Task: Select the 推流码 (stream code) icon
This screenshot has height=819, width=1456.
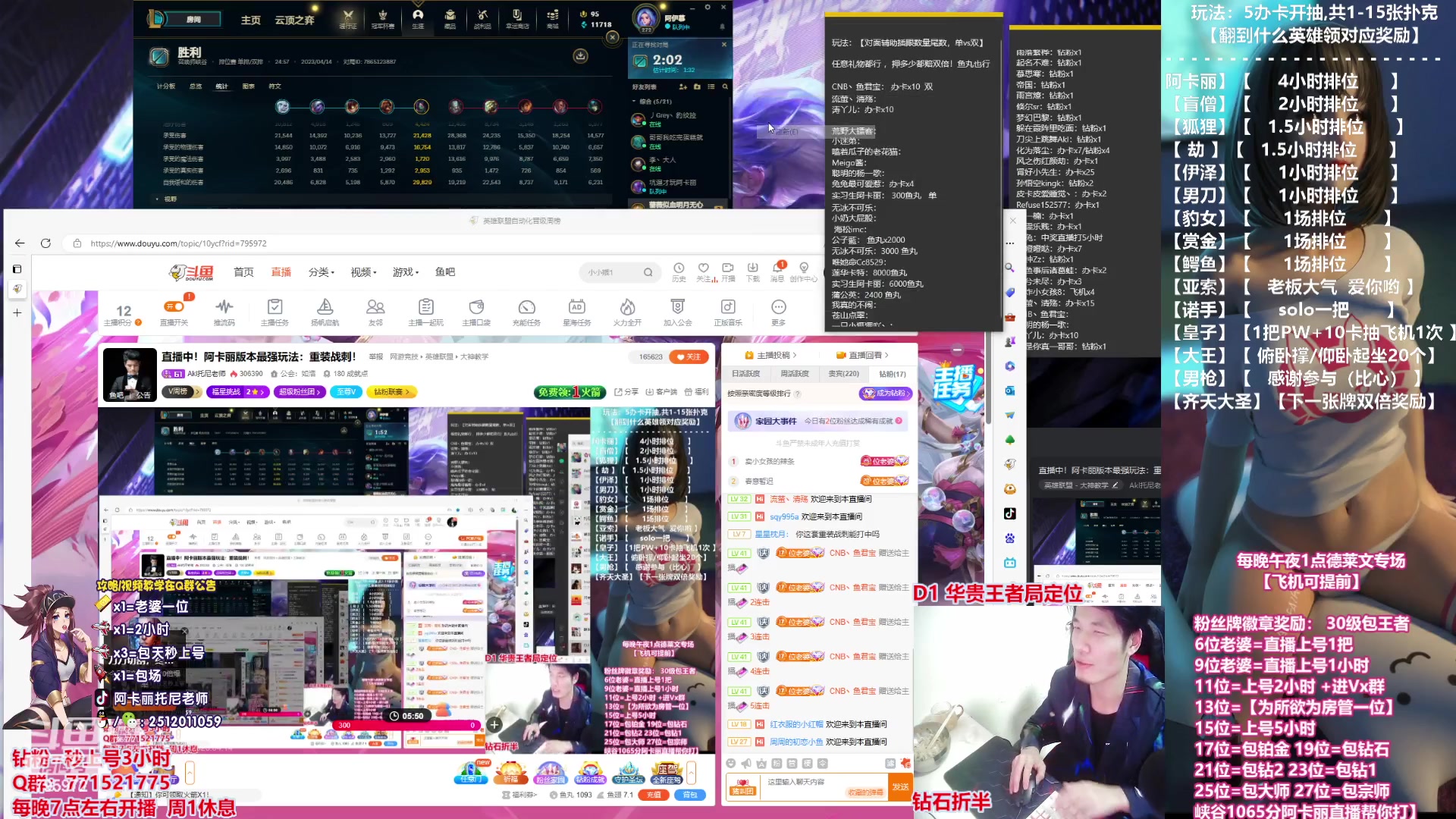Action: coord(224,311)
